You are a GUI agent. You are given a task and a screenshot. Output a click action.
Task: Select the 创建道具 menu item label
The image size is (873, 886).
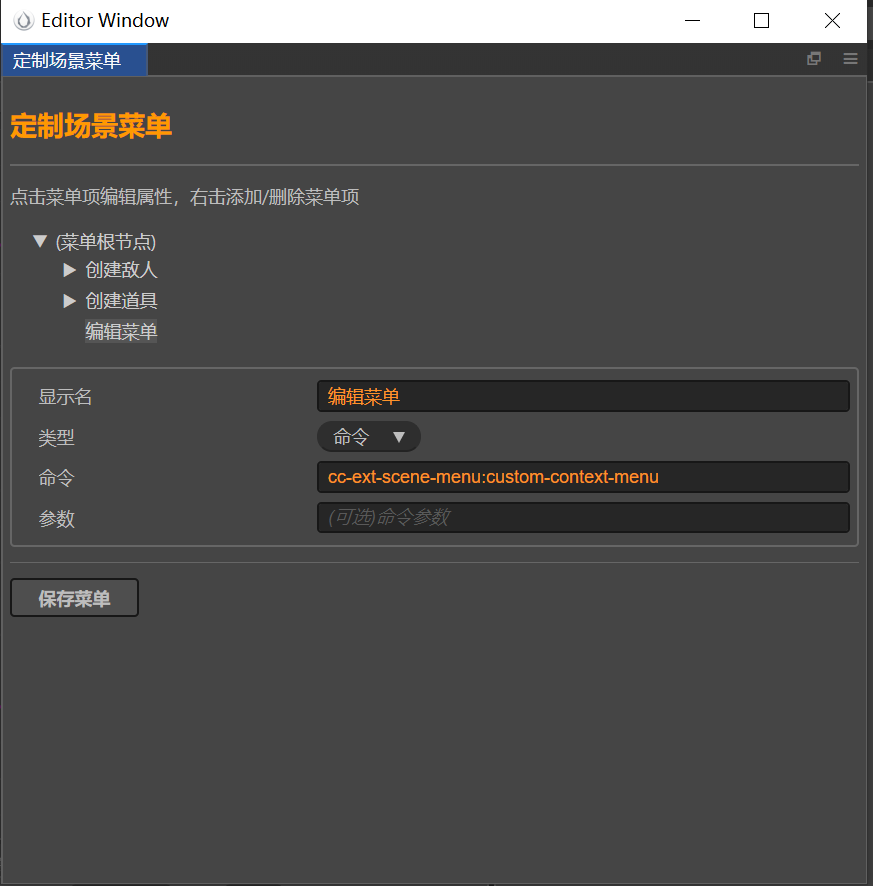point(121,301)
